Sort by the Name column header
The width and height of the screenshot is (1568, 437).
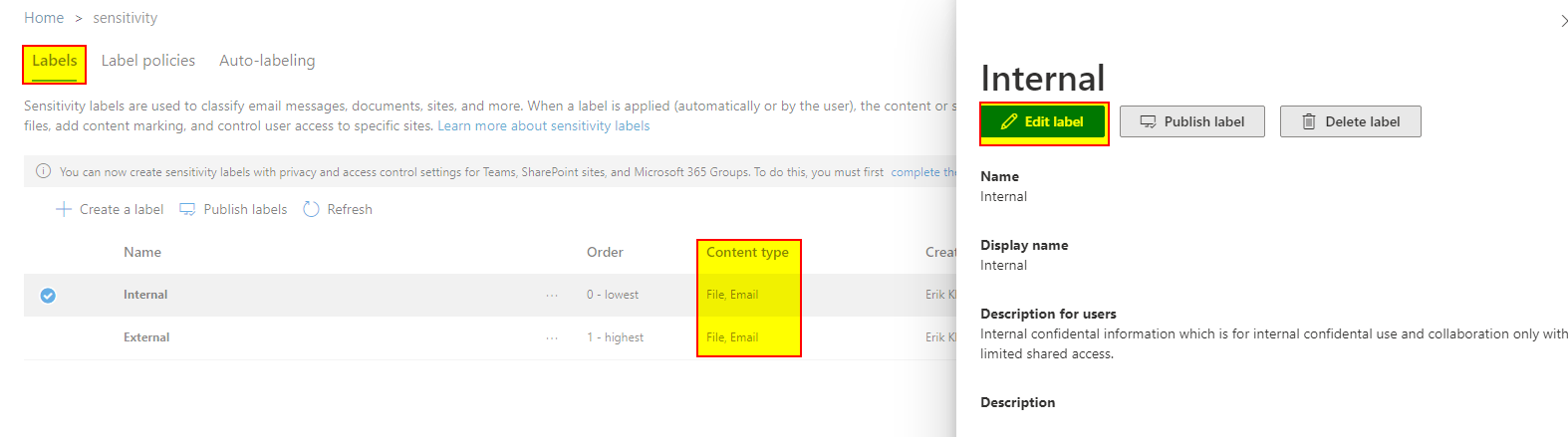point(142,252)
